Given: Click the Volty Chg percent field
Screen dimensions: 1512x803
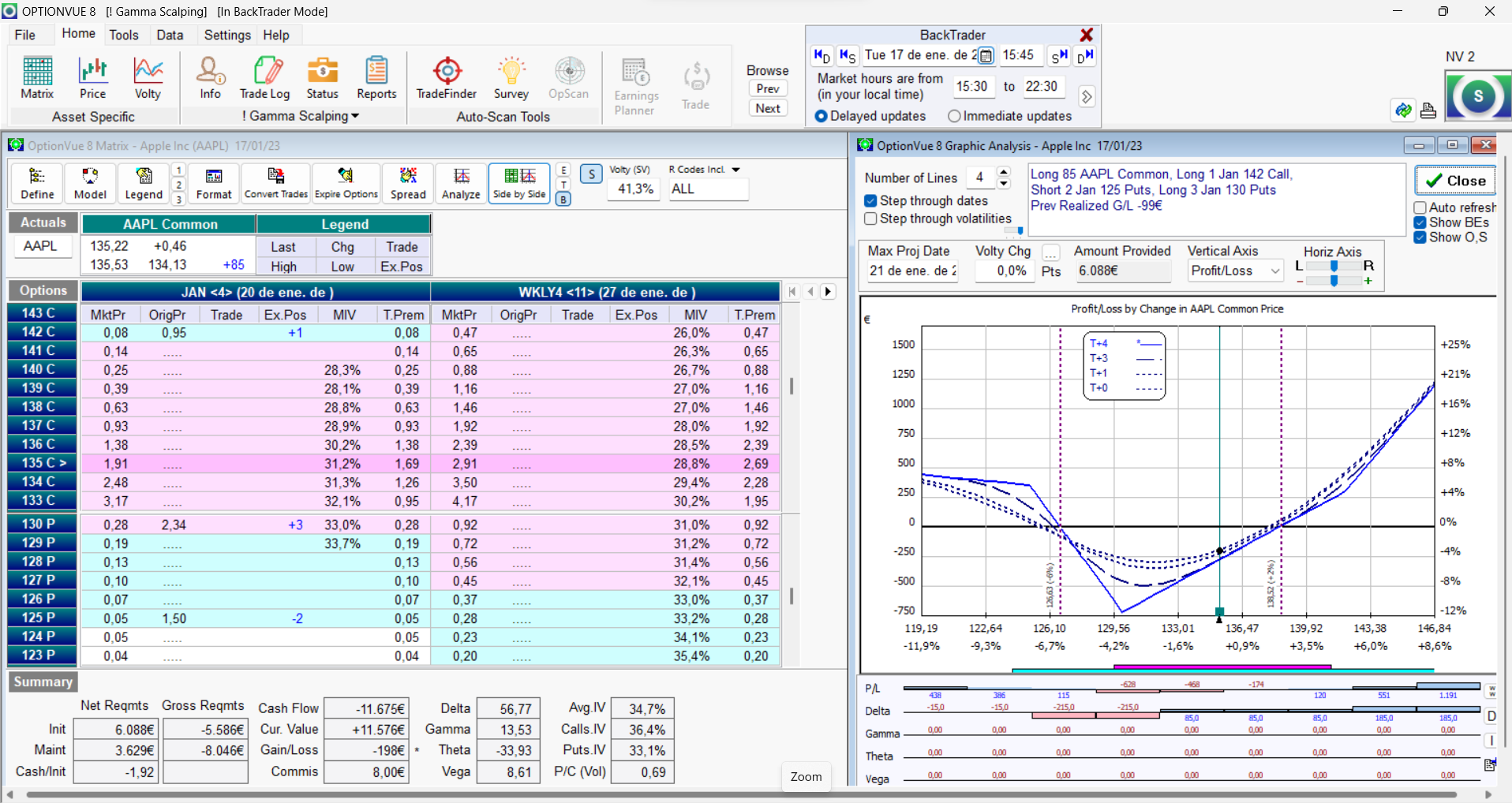Looking at the screenshot, I should (x=1006, y=271).
